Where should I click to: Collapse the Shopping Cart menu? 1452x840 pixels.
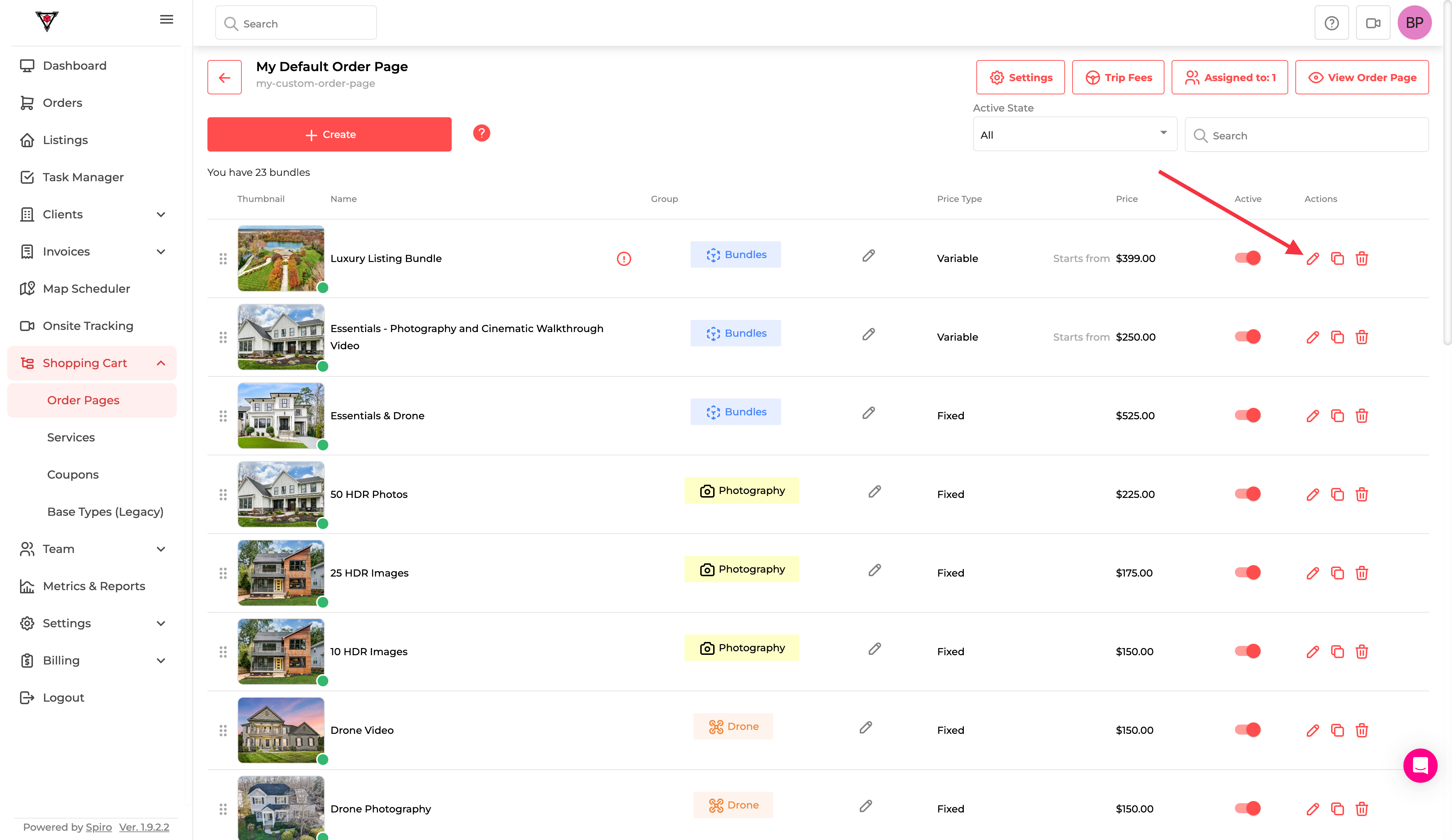(92, 363)
